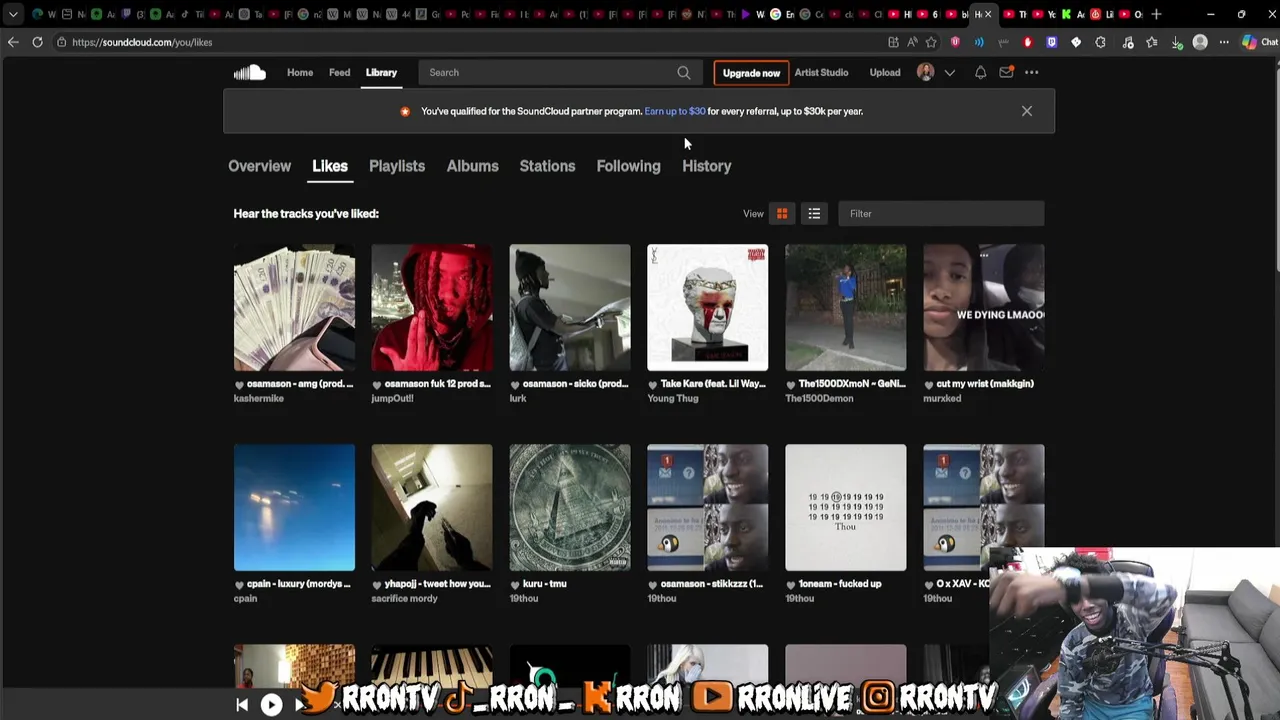The image size is (1280, 720).
Task: Switch to the History tab
Action: (x=707, y=166)
